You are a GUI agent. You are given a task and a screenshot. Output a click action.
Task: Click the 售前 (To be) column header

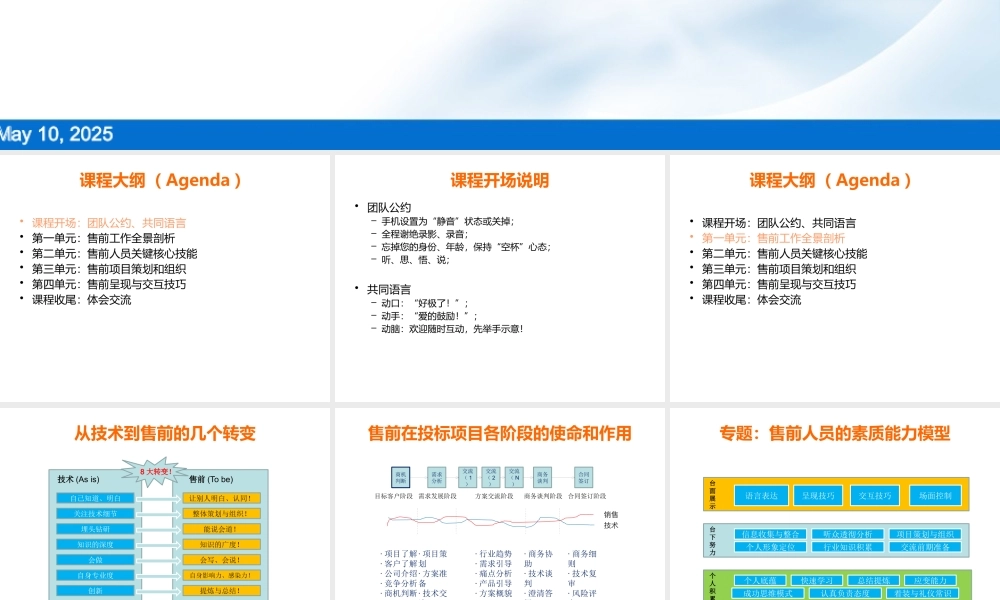[x=211, y=479]
